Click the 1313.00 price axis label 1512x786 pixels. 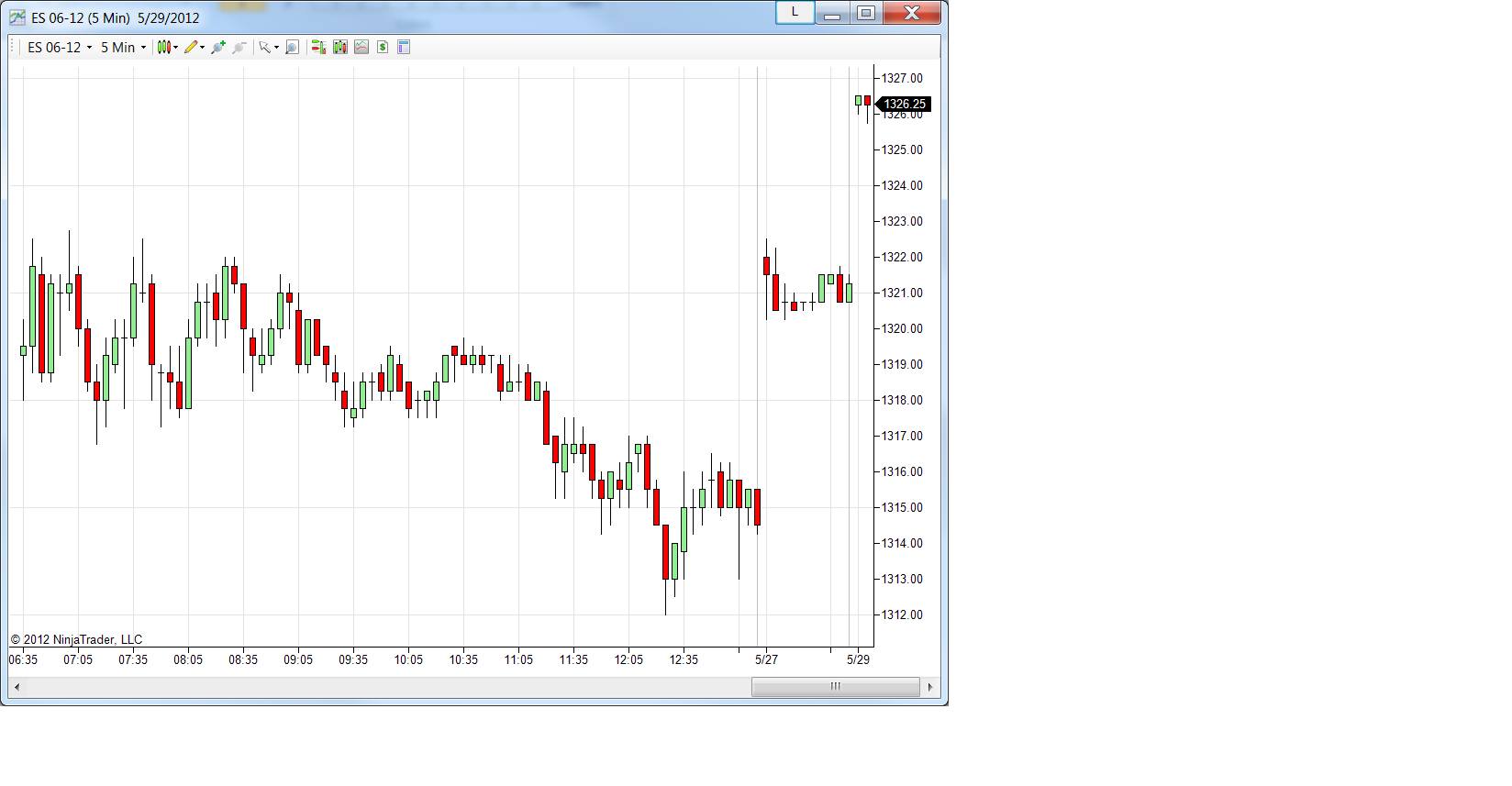coord(902,580)
